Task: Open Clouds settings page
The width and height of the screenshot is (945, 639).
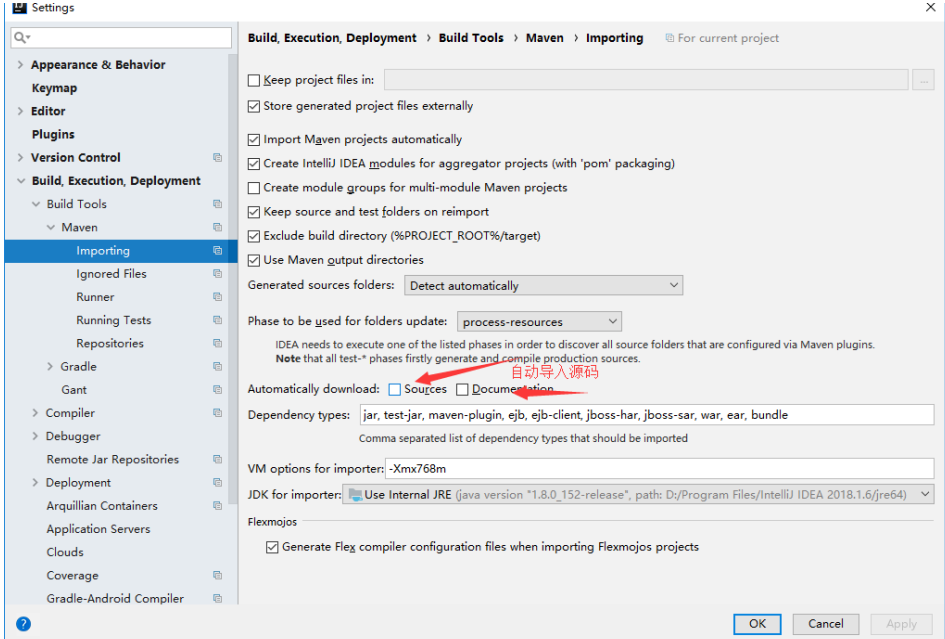Action: pos(65,552)
